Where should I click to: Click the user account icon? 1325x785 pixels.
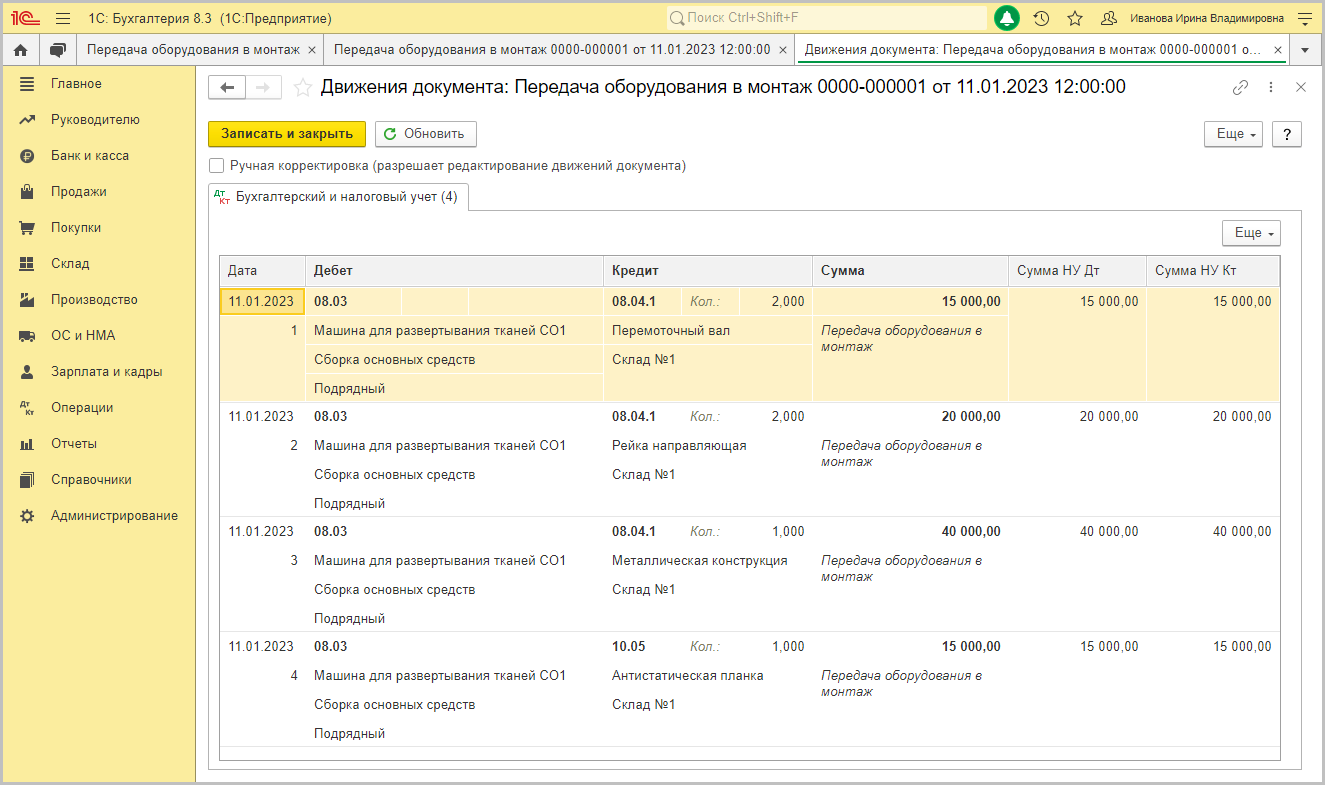(x=1108, y=18)
